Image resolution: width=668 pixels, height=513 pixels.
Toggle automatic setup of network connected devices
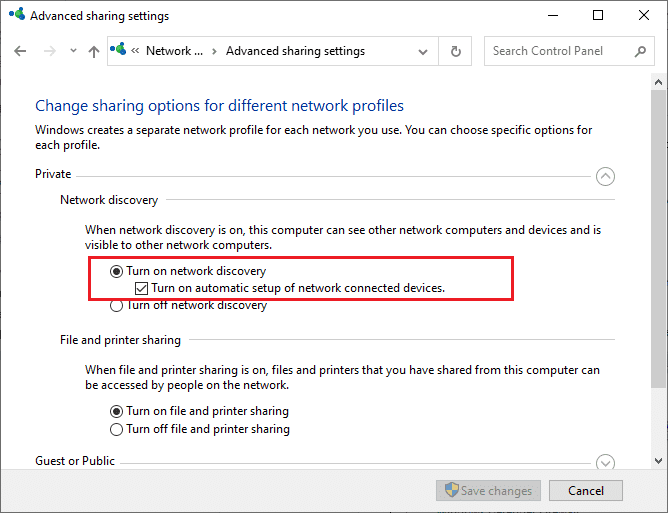(141, 288)
